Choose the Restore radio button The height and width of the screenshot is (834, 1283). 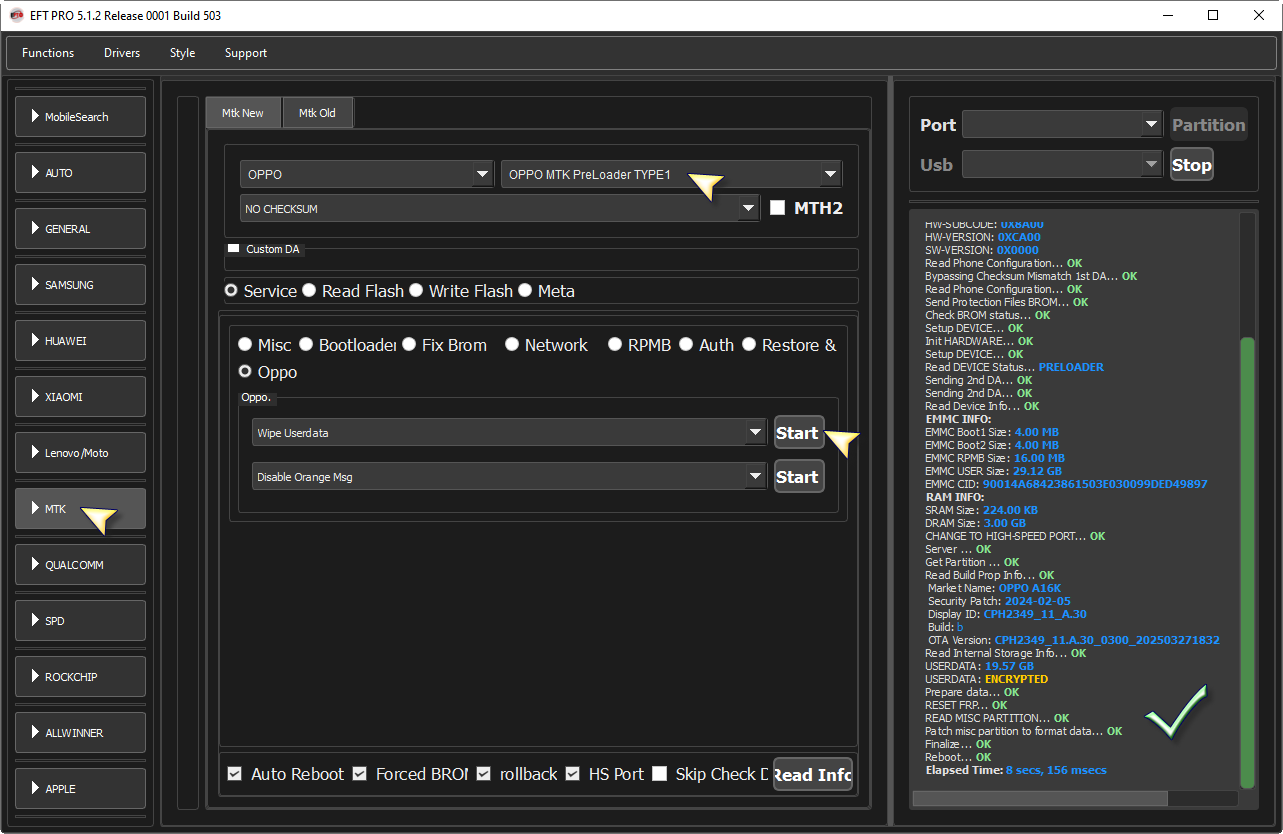point(749,345)
